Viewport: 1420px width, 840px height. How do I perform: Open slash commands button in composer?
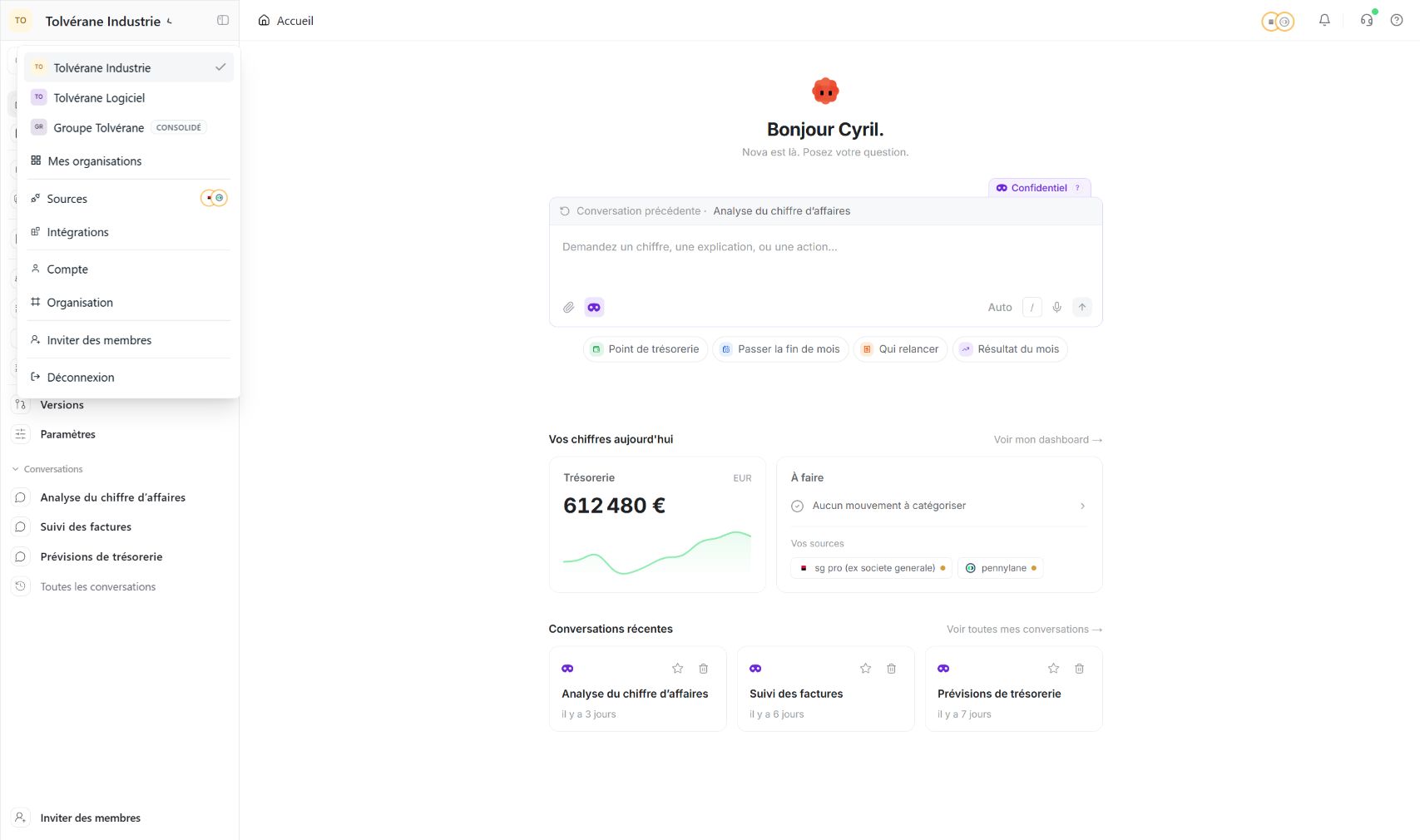coord(1032,308)
